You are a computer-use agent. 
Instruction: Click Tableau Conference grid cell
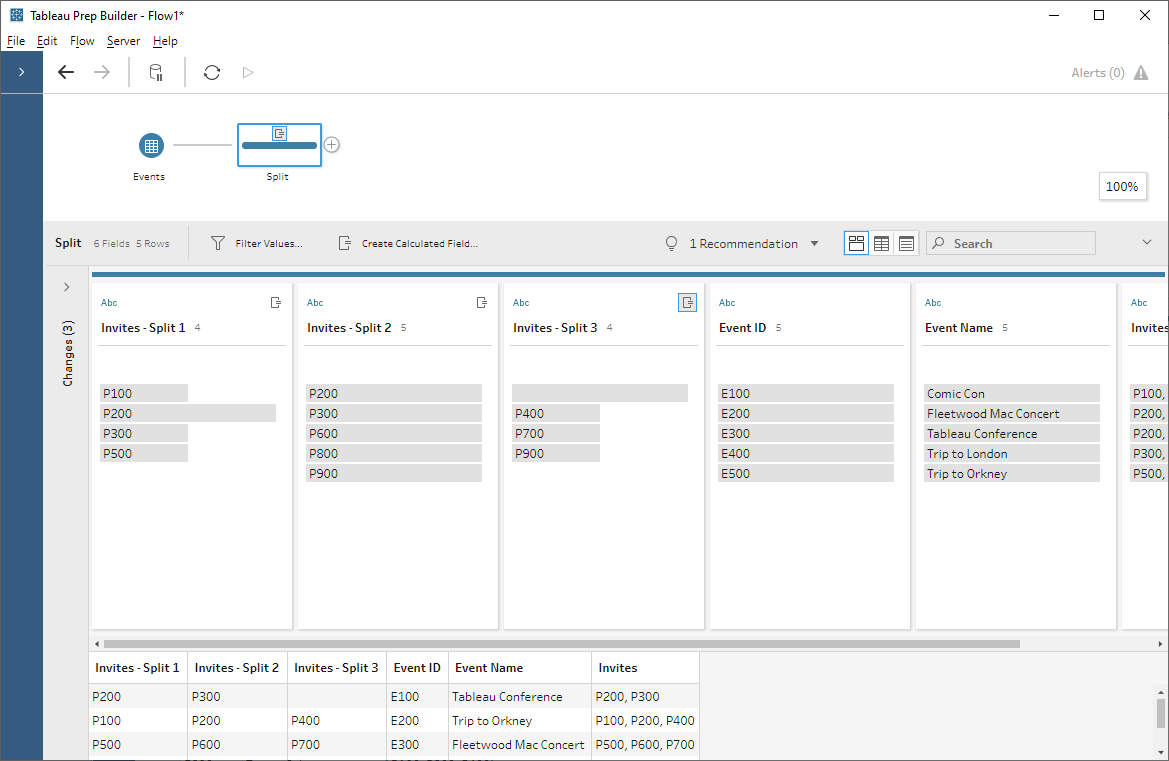coord(520,697)
